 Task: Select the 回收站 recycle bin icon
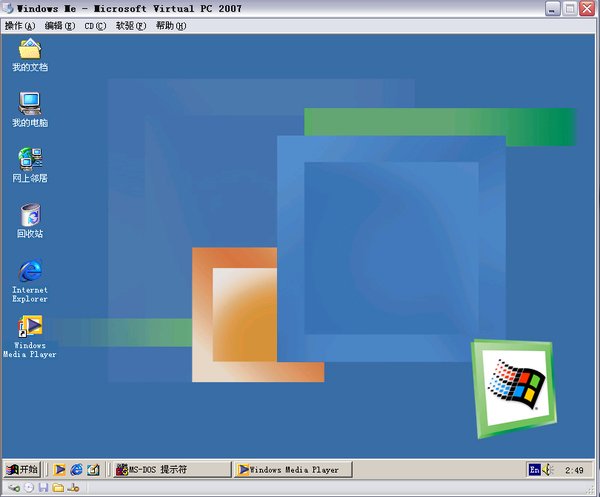[x=30, y=220]
